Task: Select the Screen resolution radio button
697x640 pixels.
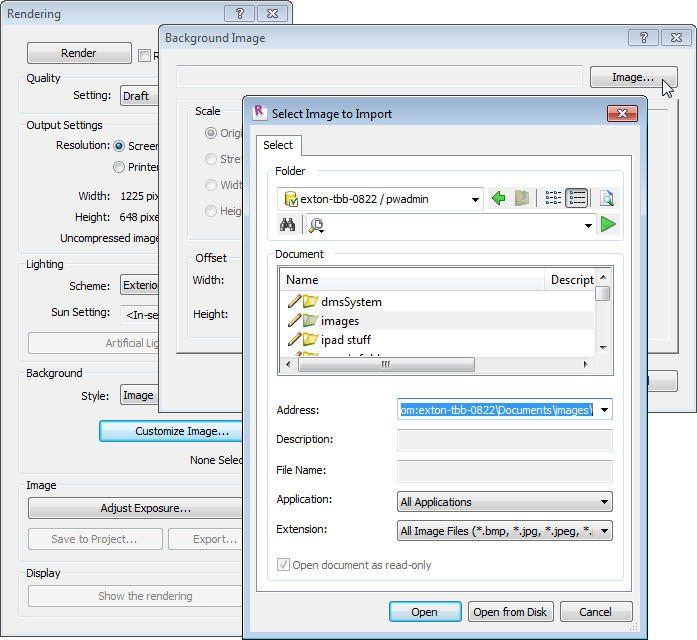Action: point(120,146)
